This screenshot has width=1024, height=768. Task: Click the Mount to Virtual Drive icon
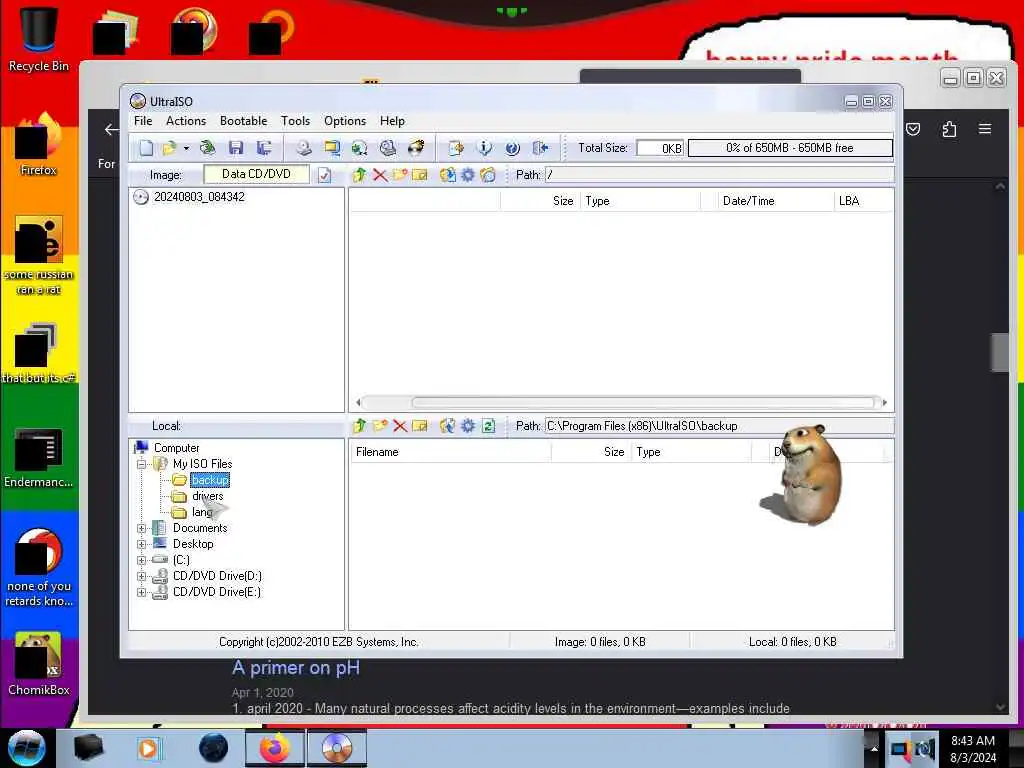388,148
